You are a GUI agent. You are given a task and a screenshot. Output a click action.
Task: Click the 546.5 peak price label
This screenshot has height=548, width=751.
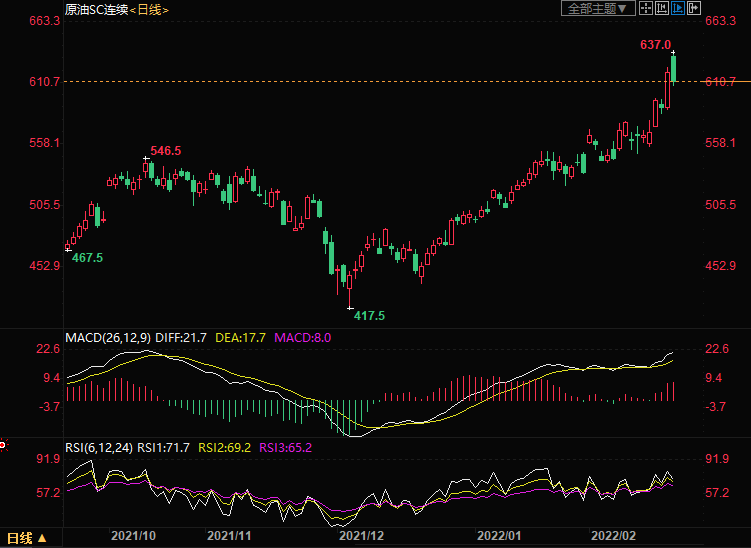point(166,151)
